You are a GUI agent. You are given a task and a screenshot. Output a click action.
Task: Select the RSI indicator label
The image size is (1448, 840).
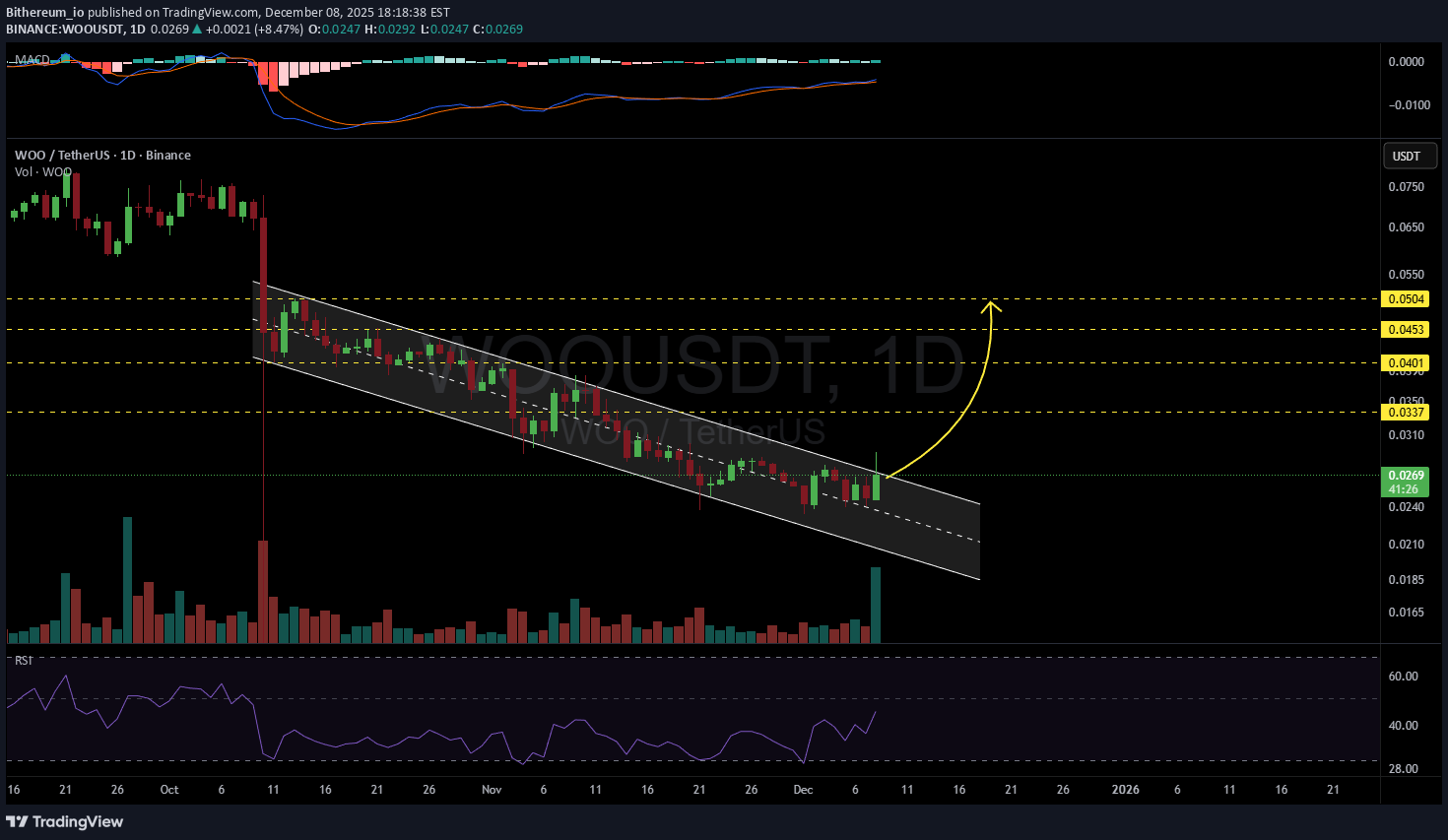pyautogui.click(x=24, y=660)
